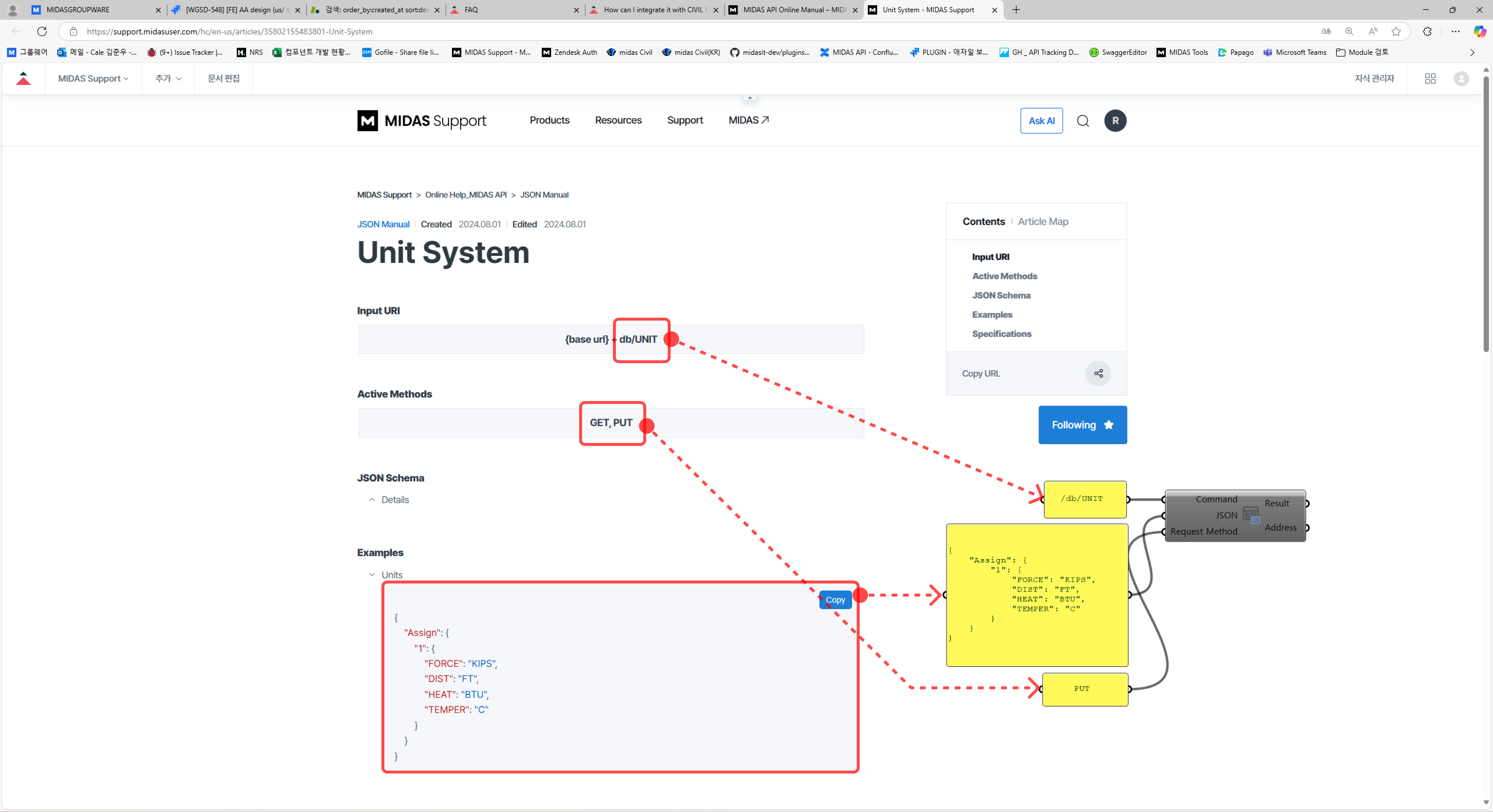Viewport: 1493px width, 812px height.
Task: Jump to JSON Schema in contents
Action: click(1001, 295)
